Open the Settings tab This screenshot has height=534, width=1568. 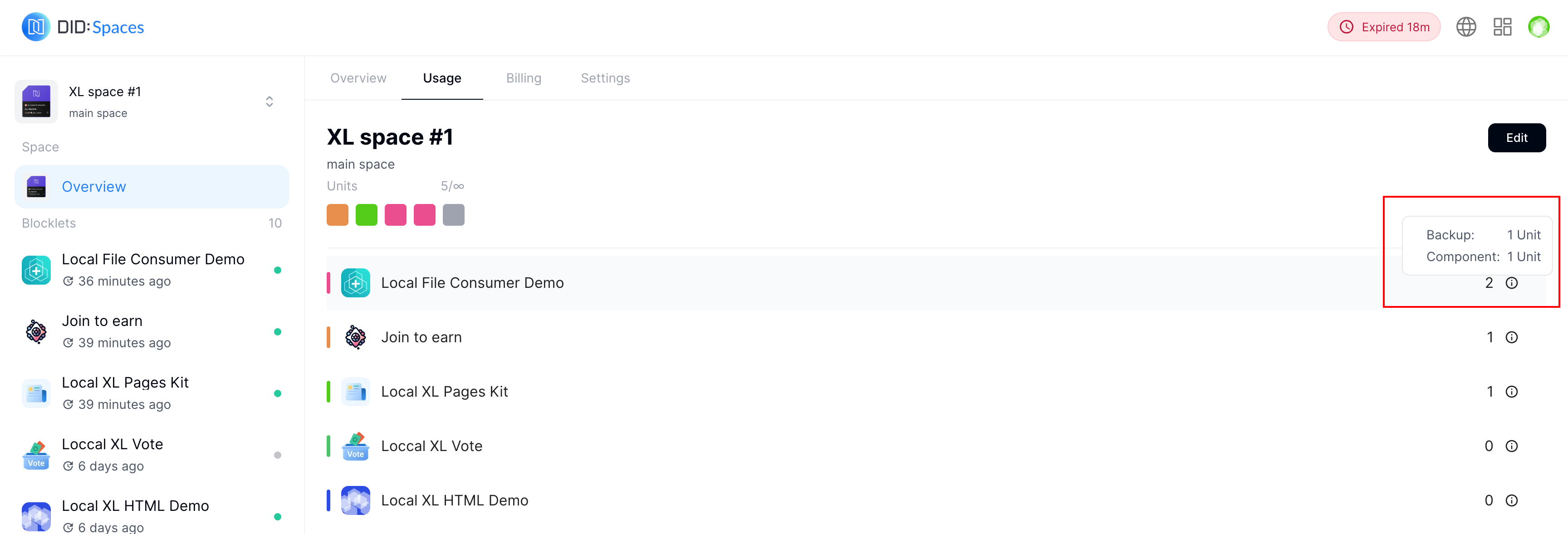605,78
